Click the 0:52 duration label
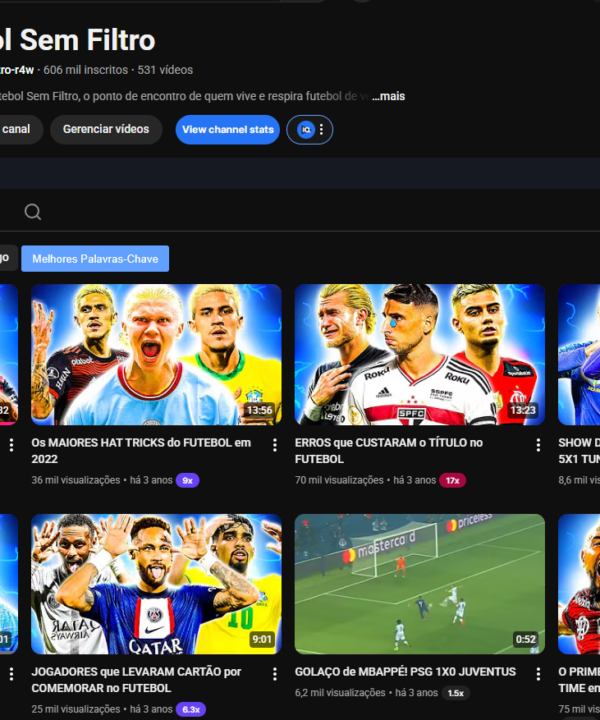Viewport: 600px width, 720px height. point(526,639)
